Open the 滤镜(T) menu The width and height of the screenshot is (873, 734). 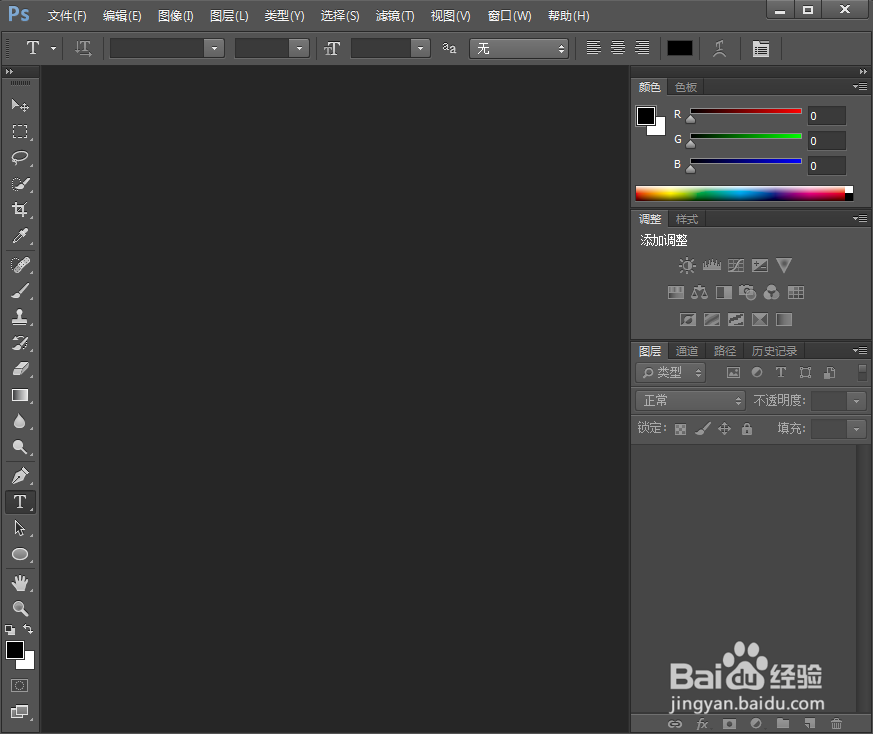click(x=395, y=16)
